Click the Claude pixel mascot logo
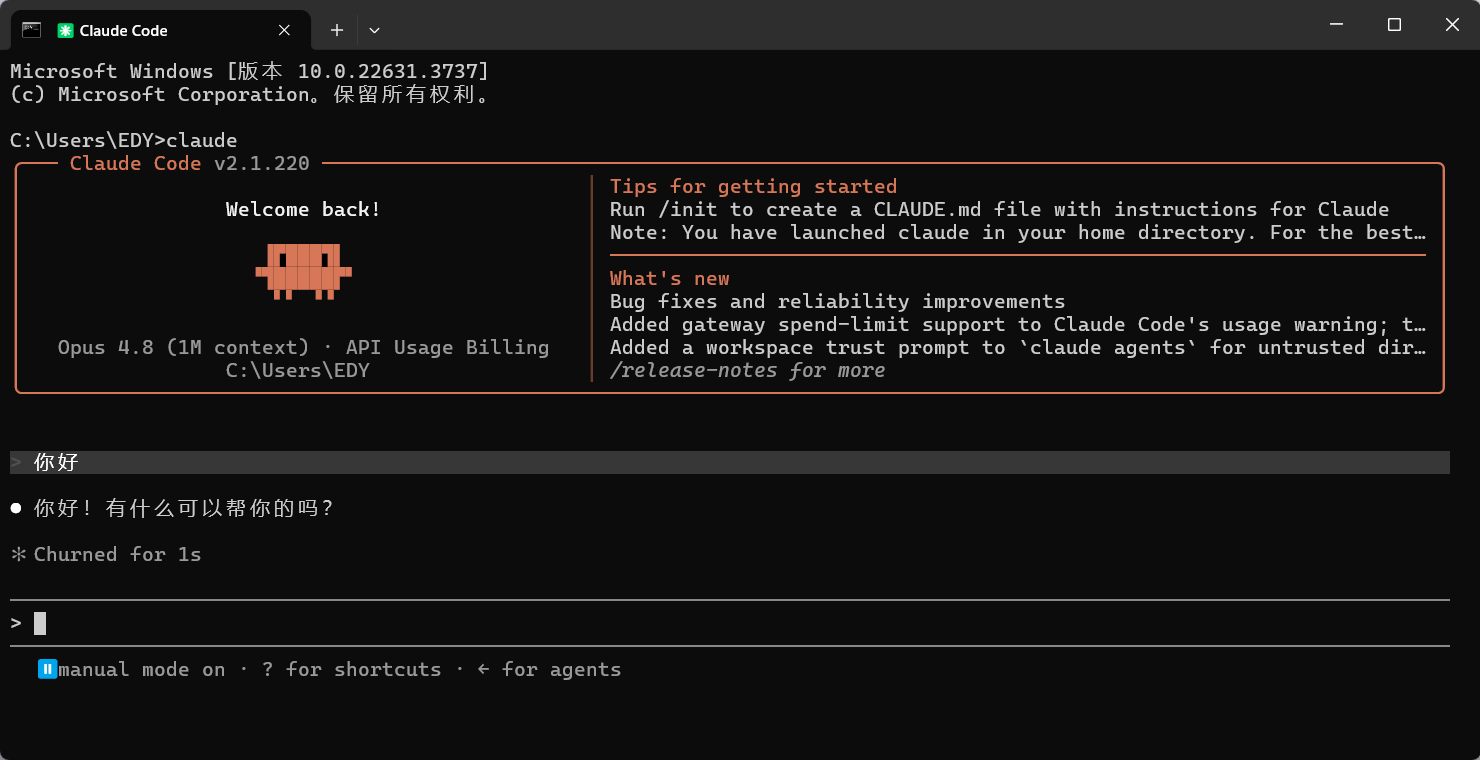The image size is (1480, 760). pyautogui.click(x=303, y=270)
